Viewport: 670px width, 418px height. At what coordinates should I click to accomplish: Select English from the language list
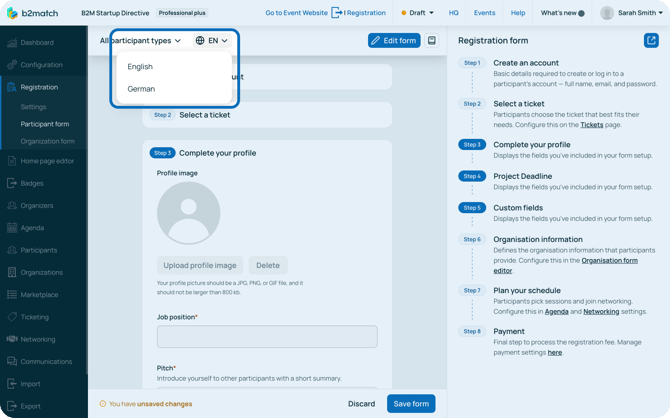[140, 66]
